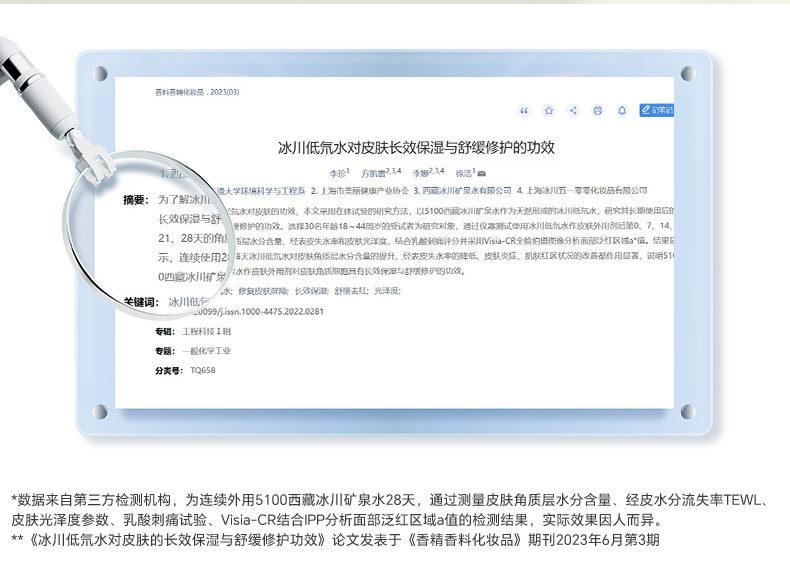790x588 pixels.
Task: Click the paper title 冰川低氘水对皮肤长效保湿
Action: pyautogui.click(x=415, y=148)
